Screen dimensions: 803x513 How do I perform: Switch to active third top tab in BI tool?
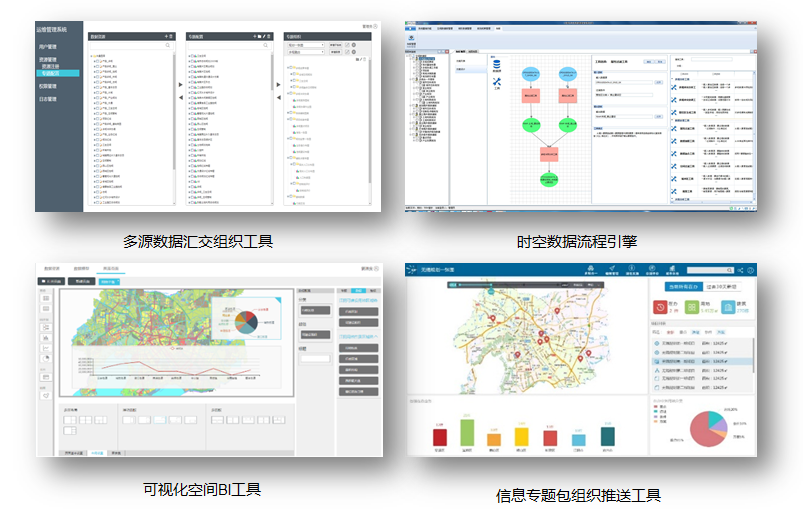click(111, 268)
